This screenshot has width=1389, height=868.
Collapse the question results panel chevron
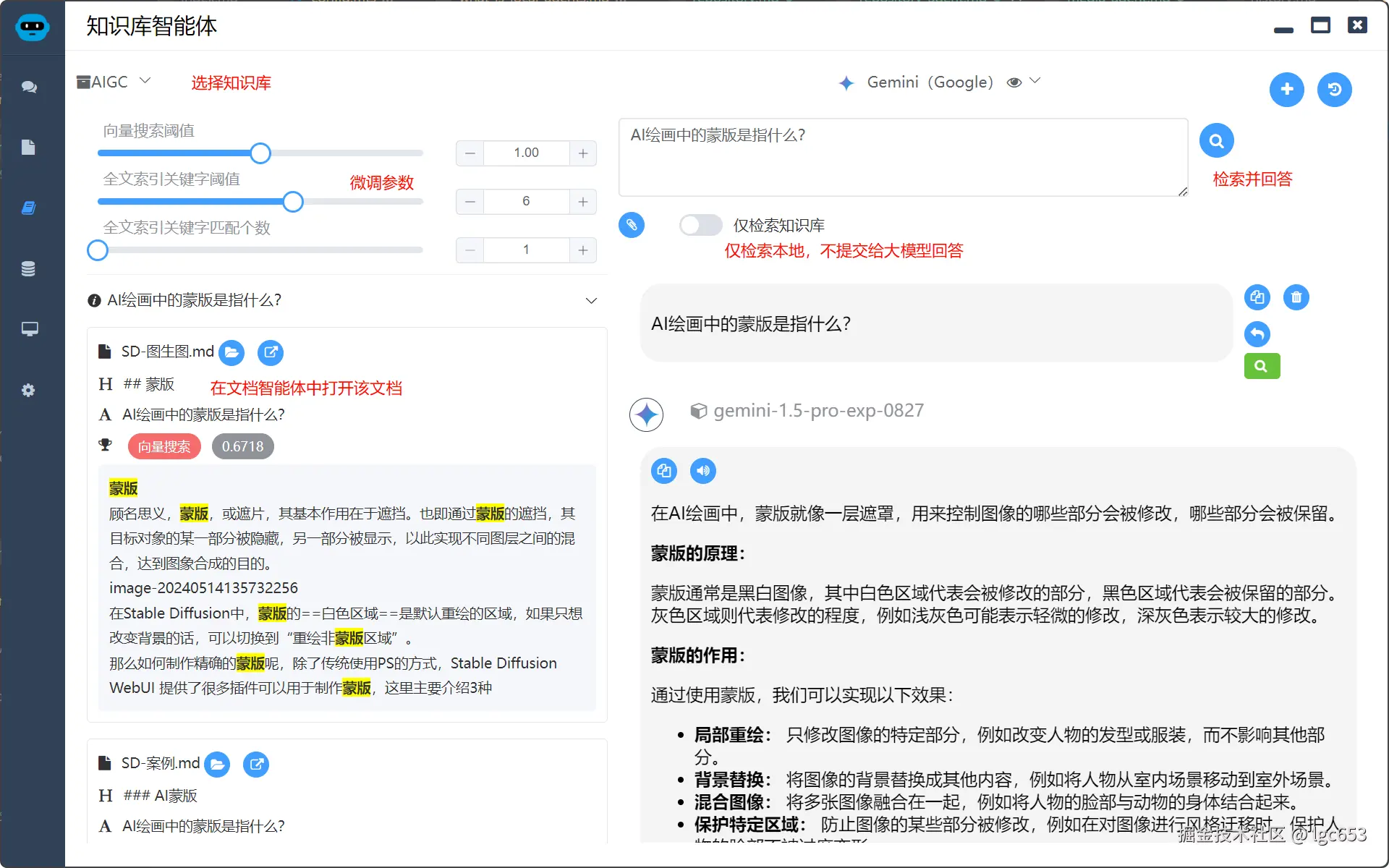591,300
